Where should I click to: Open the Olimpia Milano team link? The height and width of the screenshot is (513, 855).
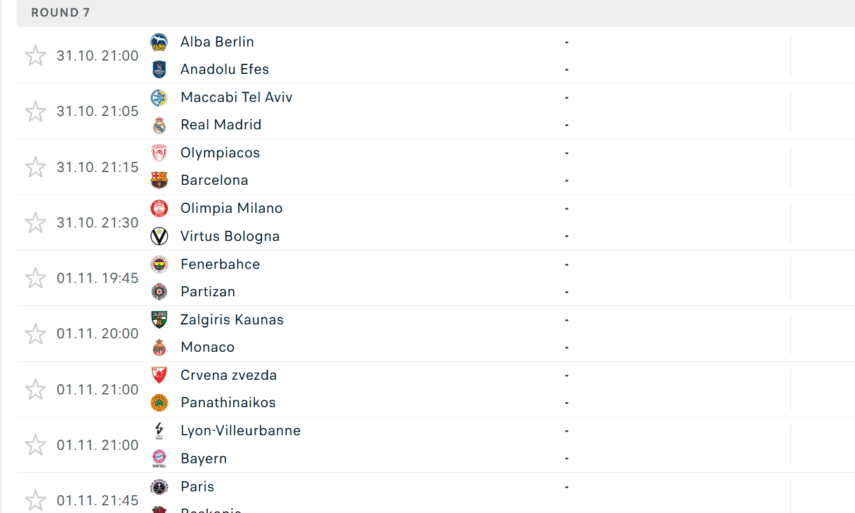coord(231,208)
